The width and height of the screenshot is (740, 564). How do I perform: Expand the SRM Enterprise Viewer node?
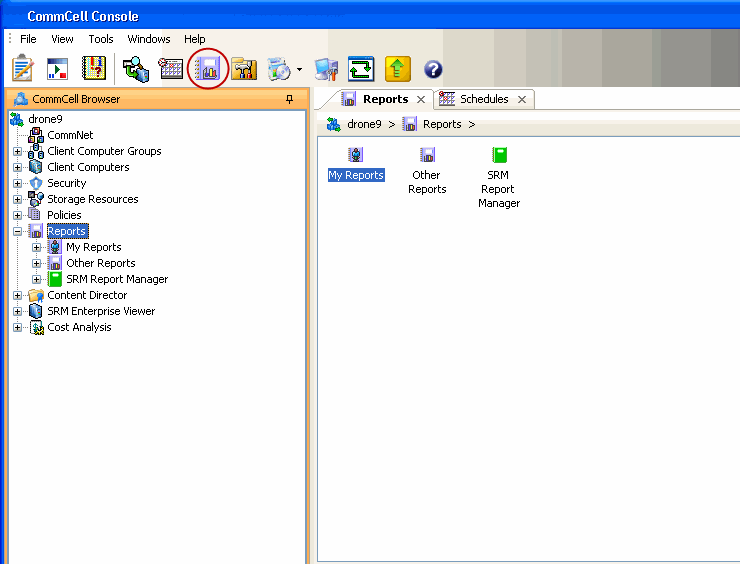[x=17, y=311]
